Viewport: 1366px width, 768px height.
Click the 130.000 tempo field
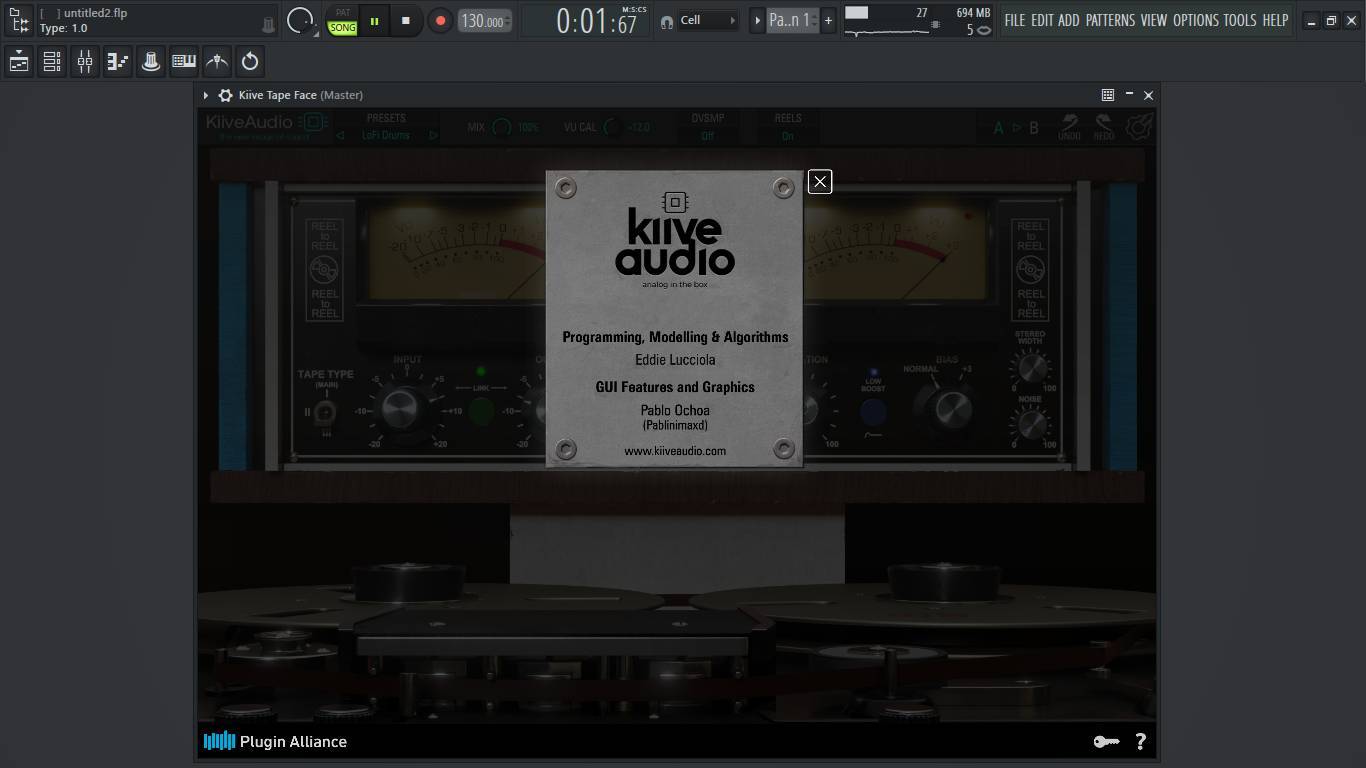(x=485, y=21)
